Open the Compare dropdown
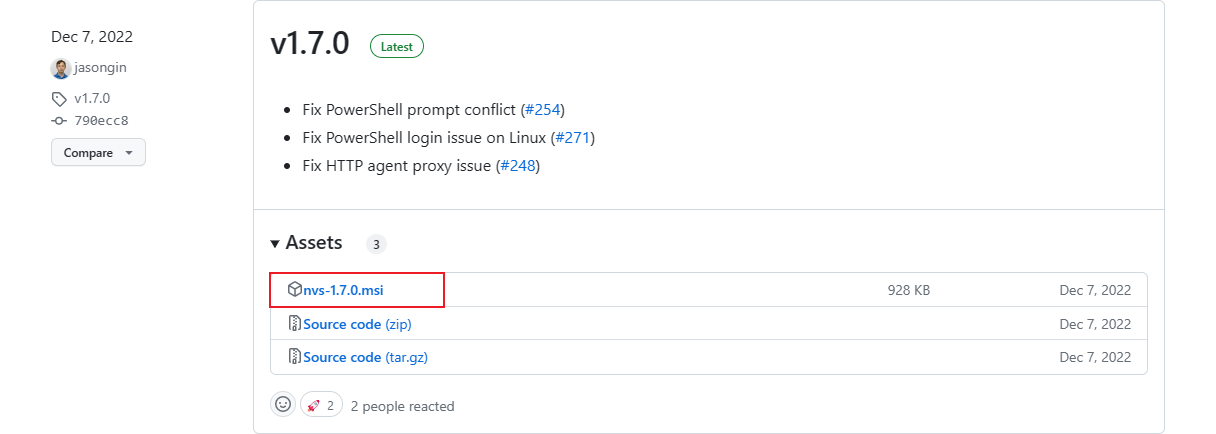The height and width of the screenshot is (434, 1216). 98,153
